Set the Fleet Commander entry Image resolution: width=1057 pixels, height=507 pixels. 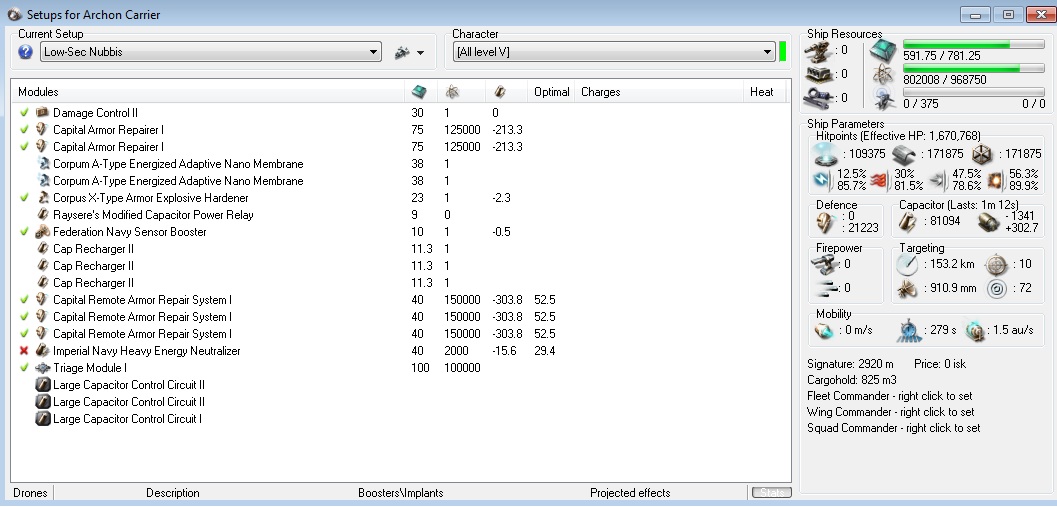[890, 396]
